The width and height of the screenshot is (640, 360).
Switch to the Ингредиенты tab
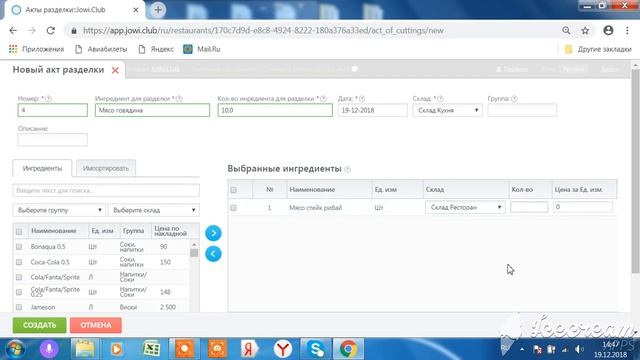42,168
